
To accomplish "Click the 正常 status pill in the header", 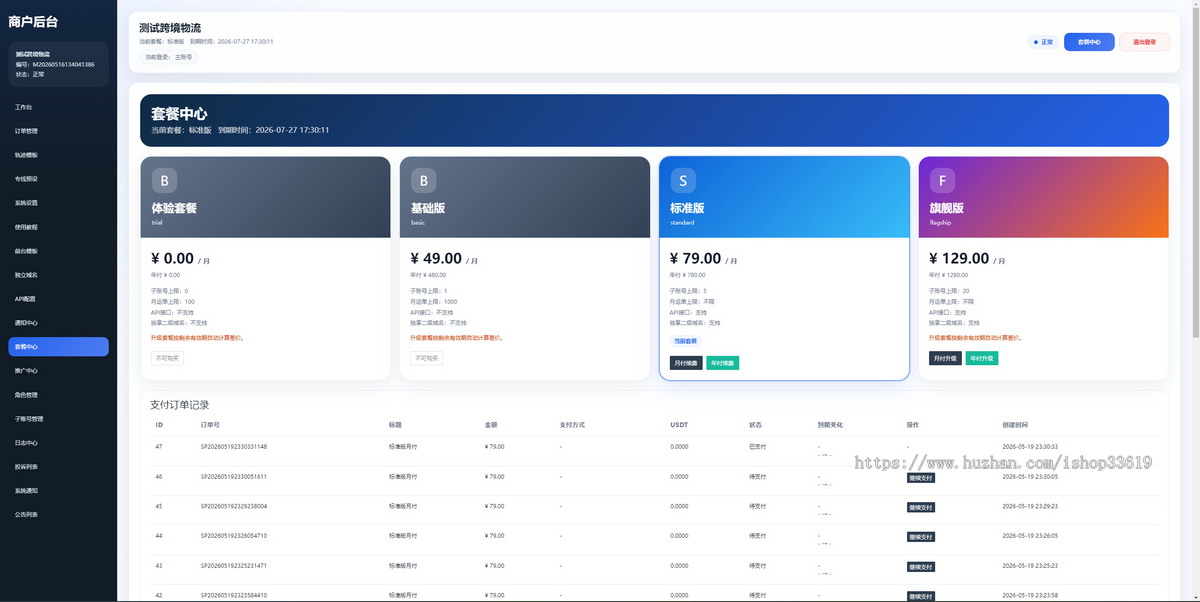I will click(x=1043, y=42).
